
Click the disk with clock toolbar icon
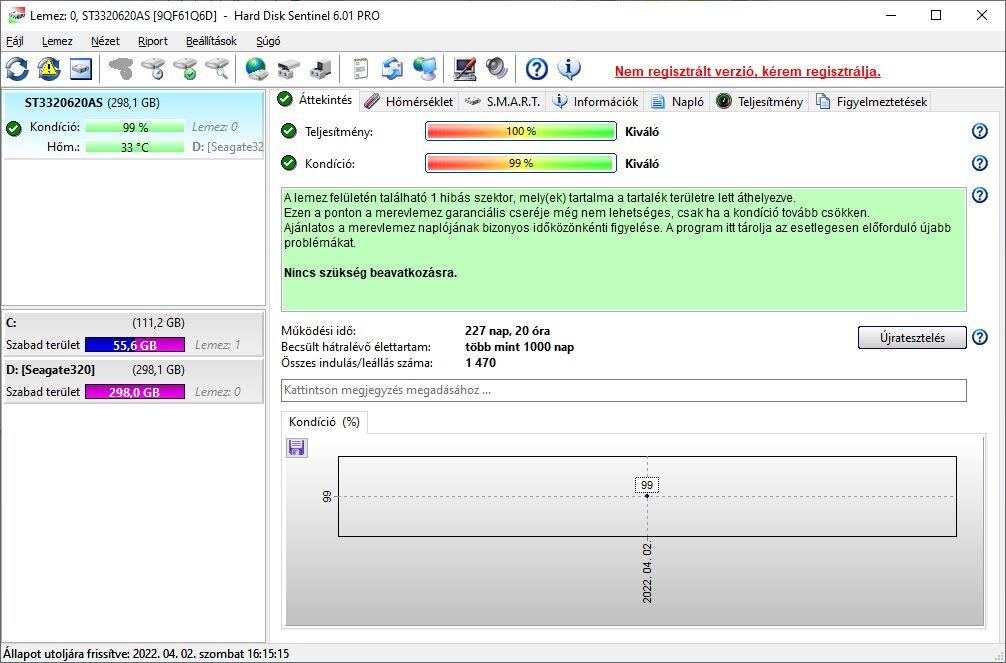tap(153, 69)
